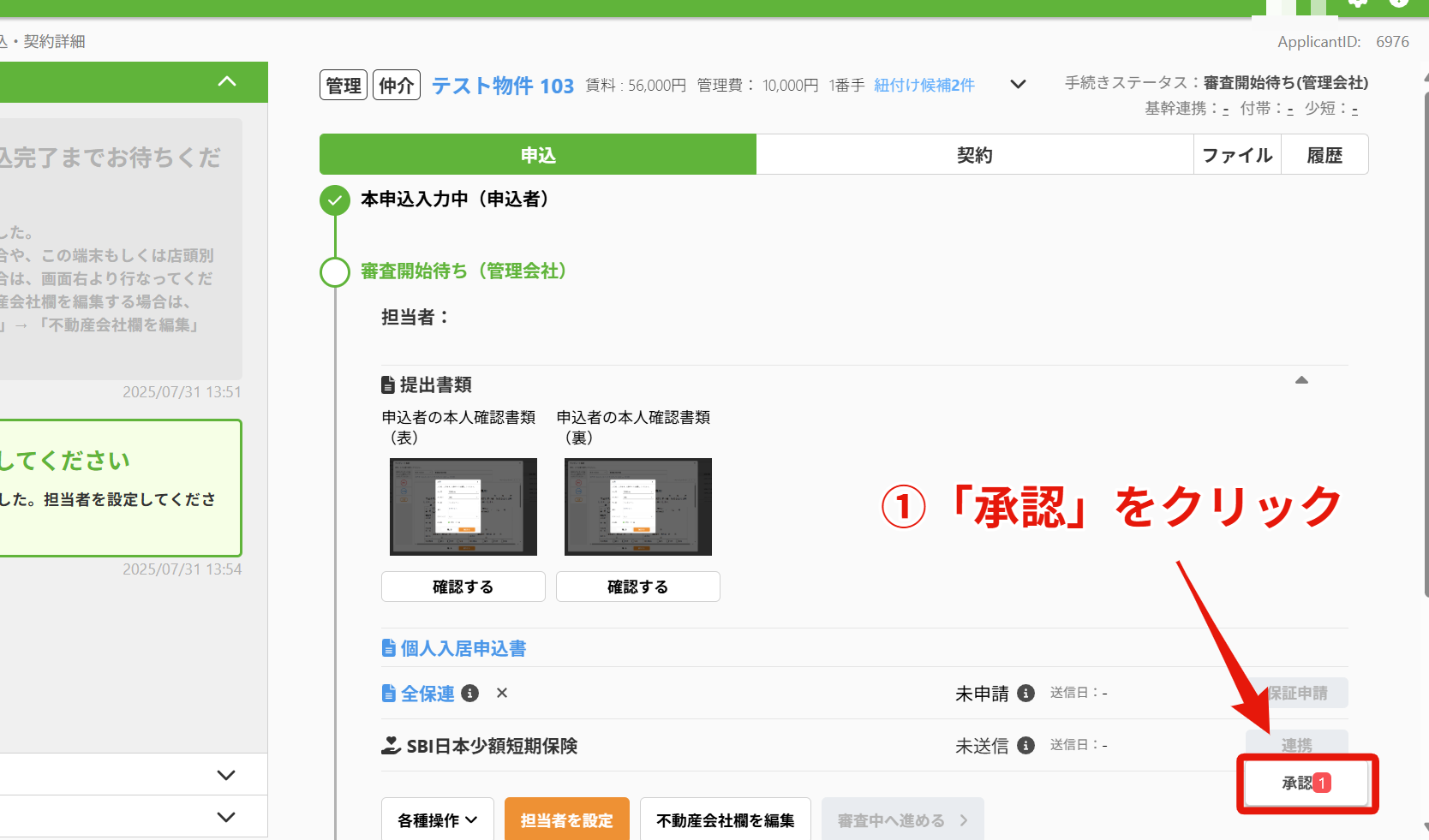Image resolution: width=1429 pixels, height=840 pixels.
Task: Click the green notification card 担当者を設定してください
Action: coord(120,488)
